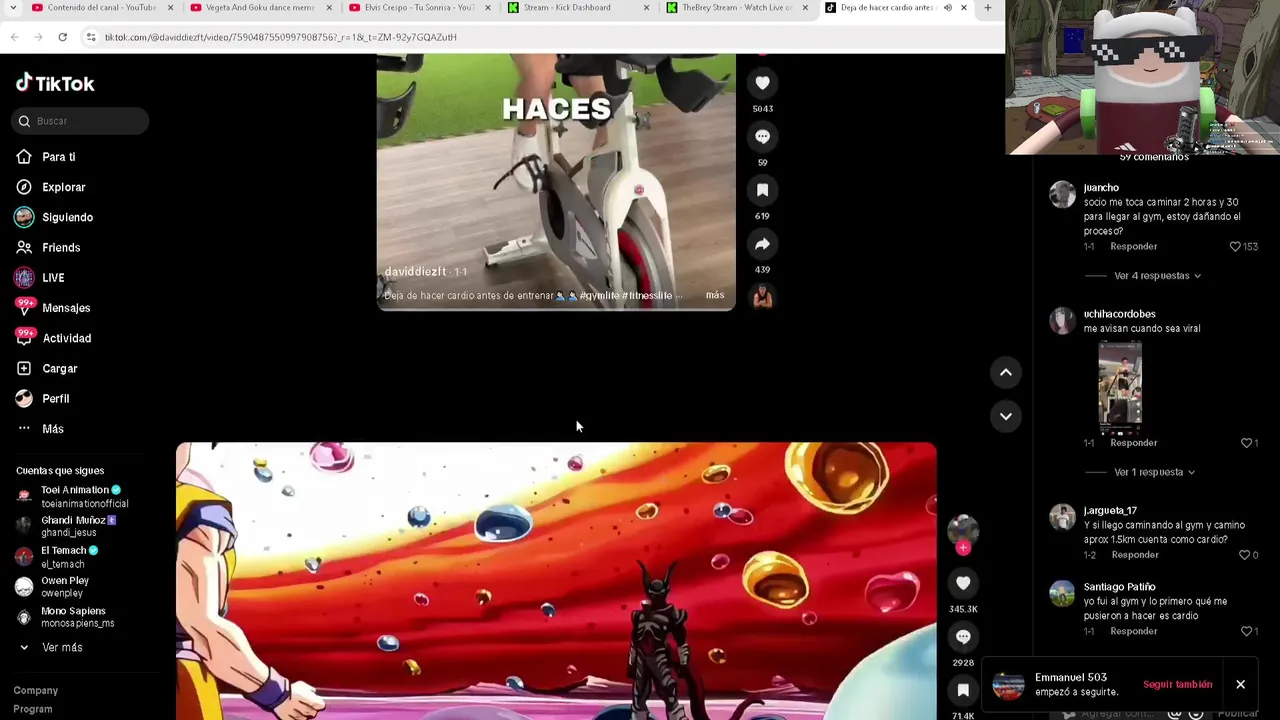
Task: Open your Perfil page
Action: 55,398
